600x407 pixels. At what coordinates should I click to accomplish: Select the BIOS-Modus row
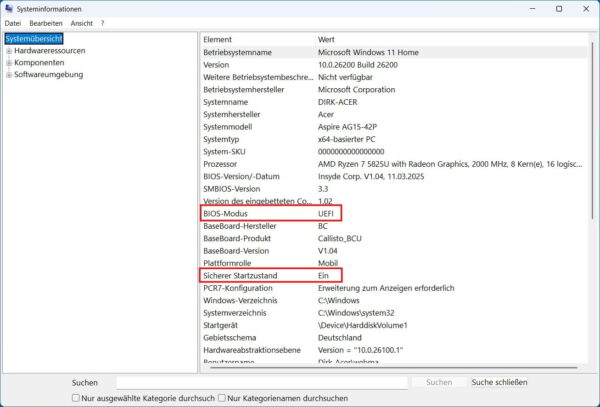click(394, 214)
